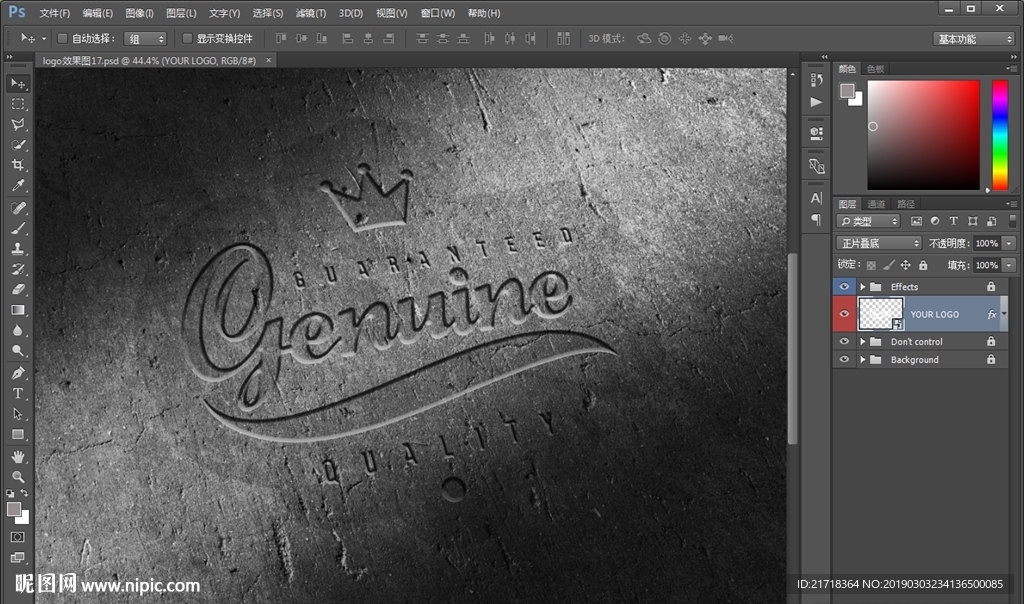Screen dimensions: 1024x604
Task: Pick the Dodge tool
Action: (x=18, y=350)
